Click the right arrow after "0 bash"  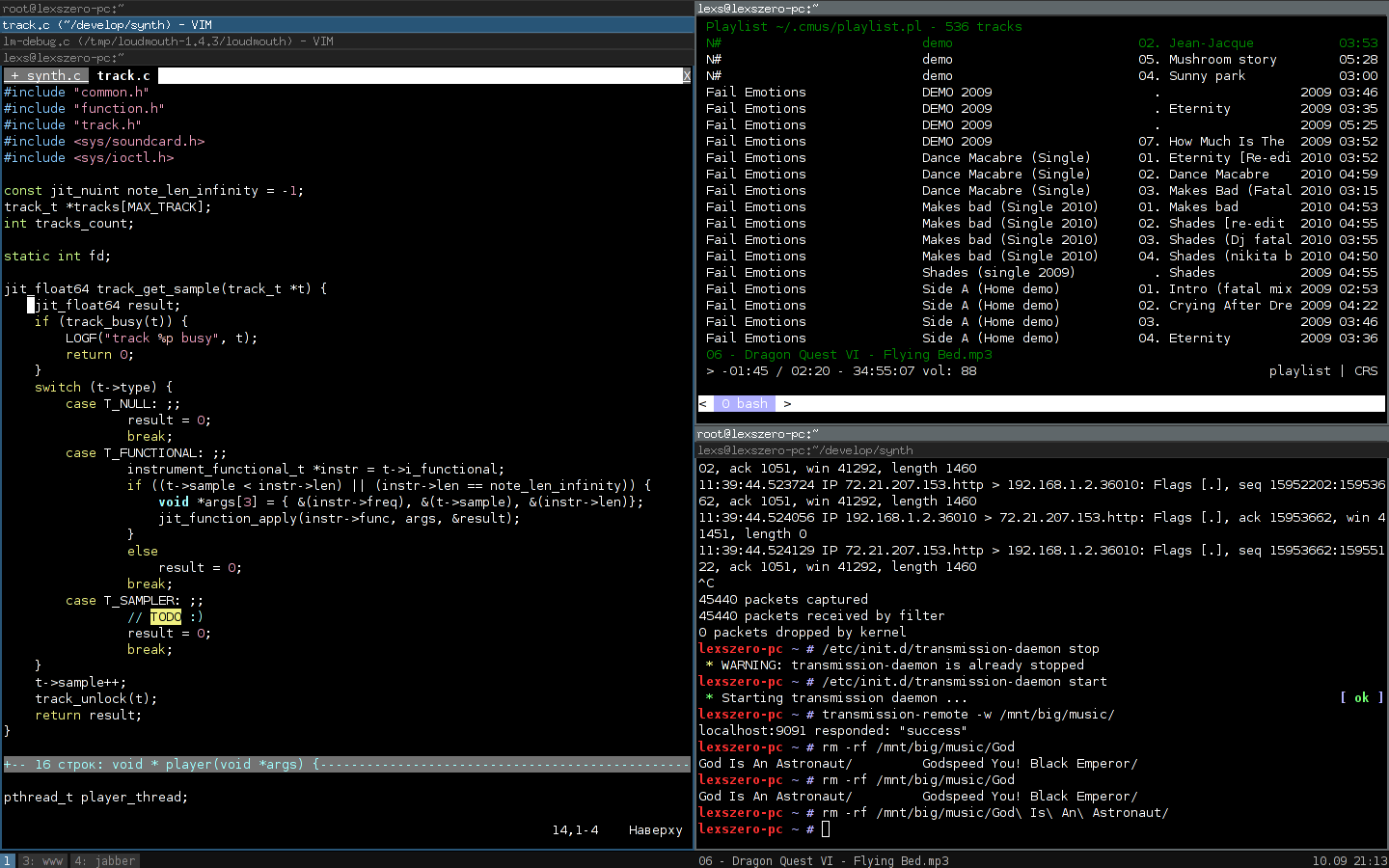787,403
